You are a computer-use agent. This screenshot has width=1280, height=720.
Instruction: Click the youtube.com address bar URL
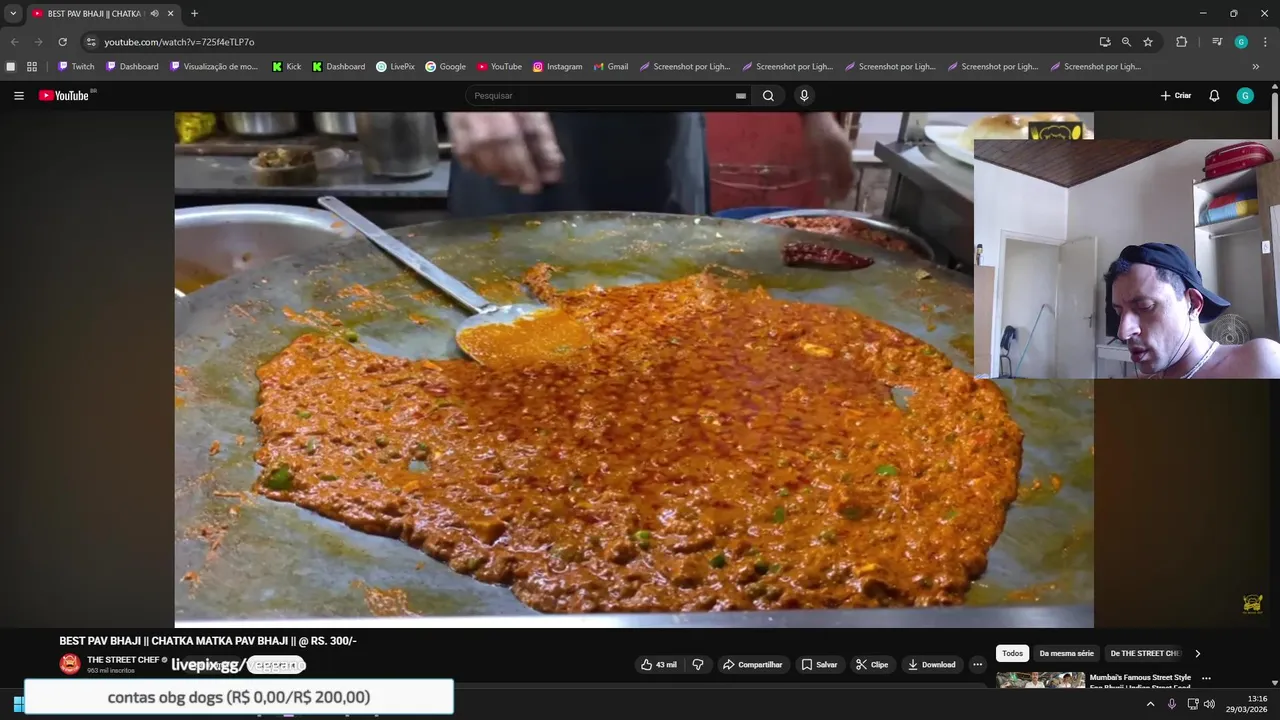click(179, 42)
